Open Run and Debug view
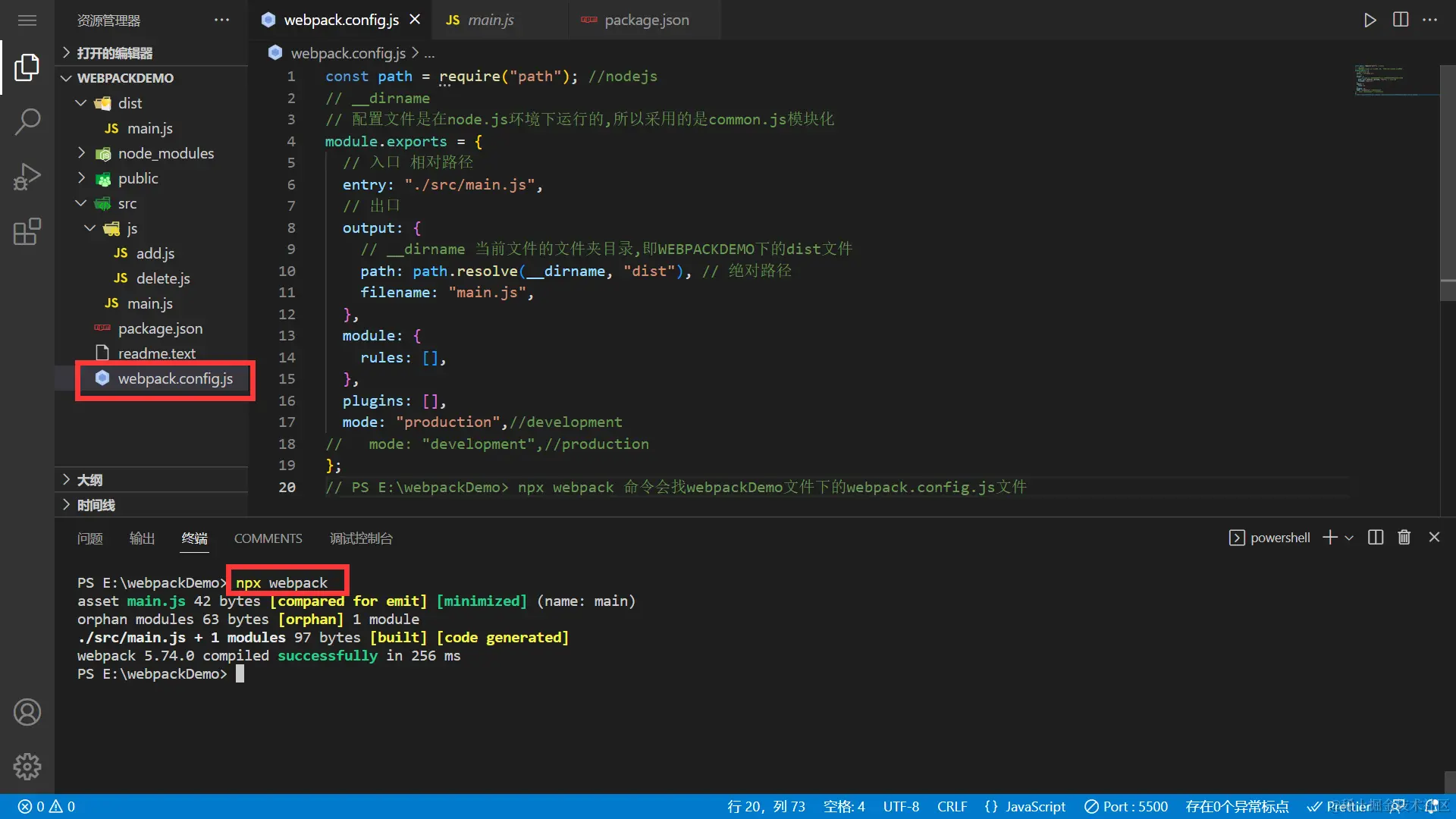 tap(27, 177)
